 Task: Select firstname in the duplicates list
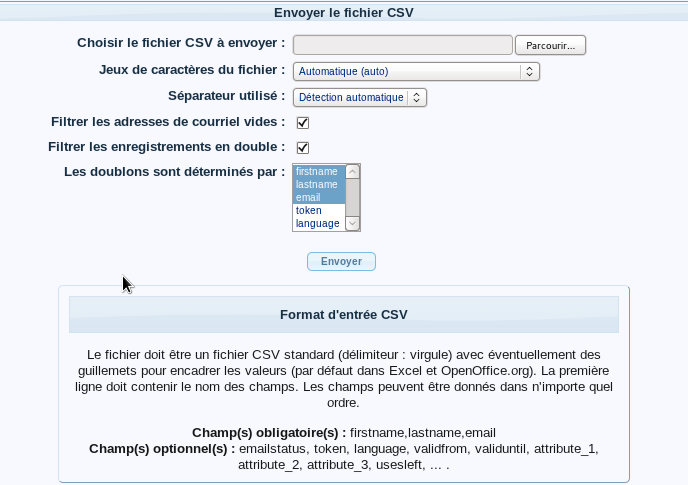(x=317, y=172)
